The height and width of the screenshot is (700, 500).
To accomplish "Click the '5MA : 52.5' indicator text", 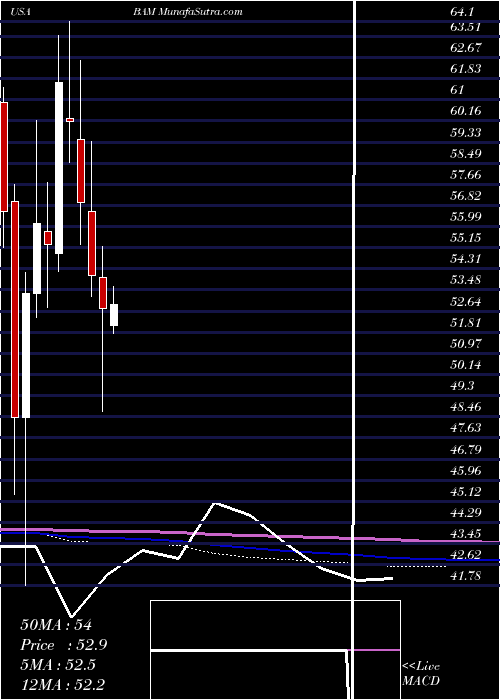I will point(58,665).
